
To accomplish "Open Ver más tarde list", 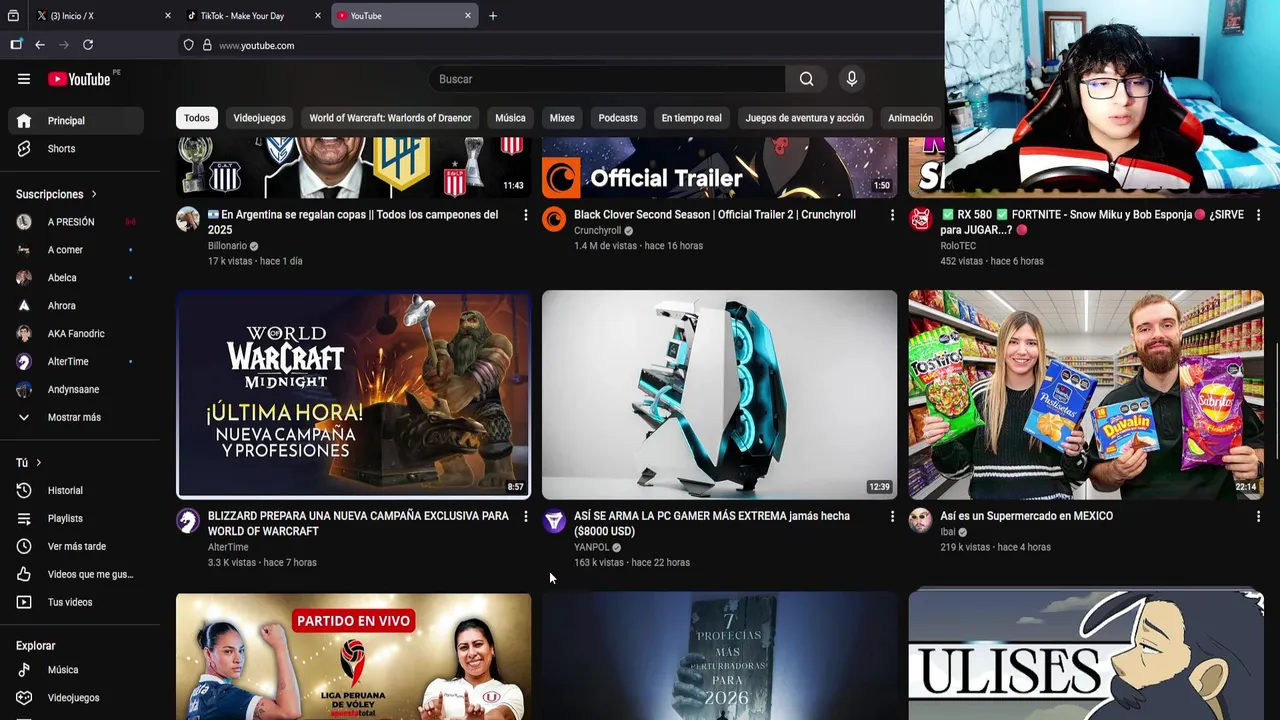I will point(76,547).
